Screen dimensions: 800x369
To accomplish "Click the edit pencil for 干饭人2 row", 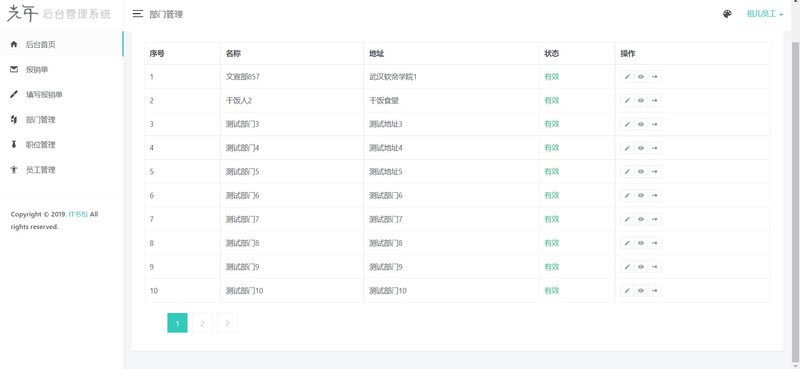I will coord(627,101).
